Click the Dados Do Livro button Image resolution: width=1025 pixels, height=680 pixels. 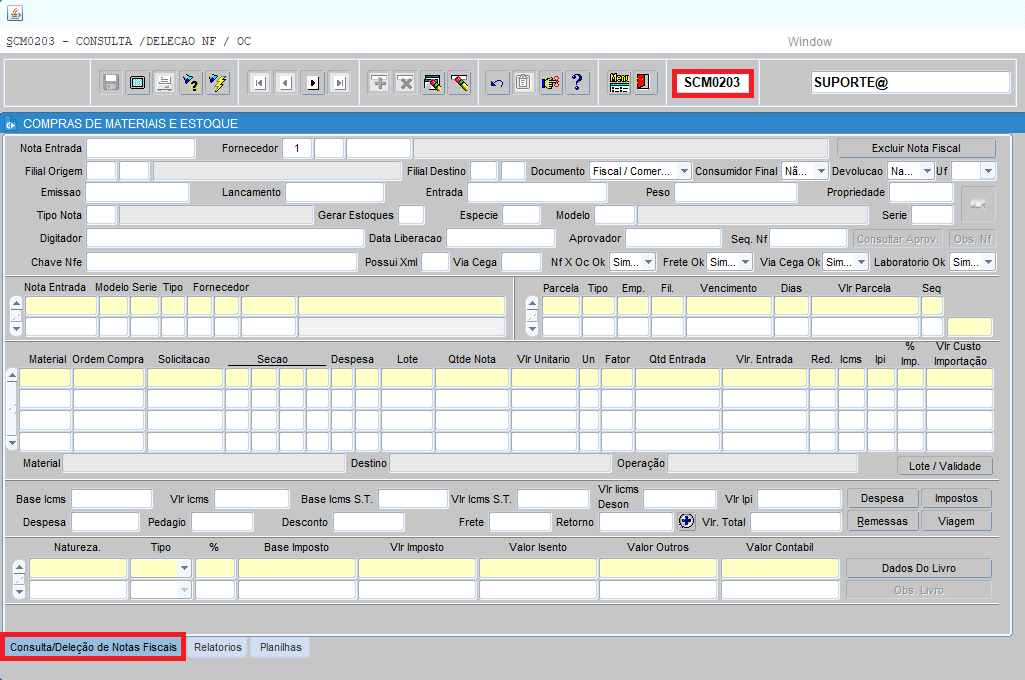coord(918,568)
